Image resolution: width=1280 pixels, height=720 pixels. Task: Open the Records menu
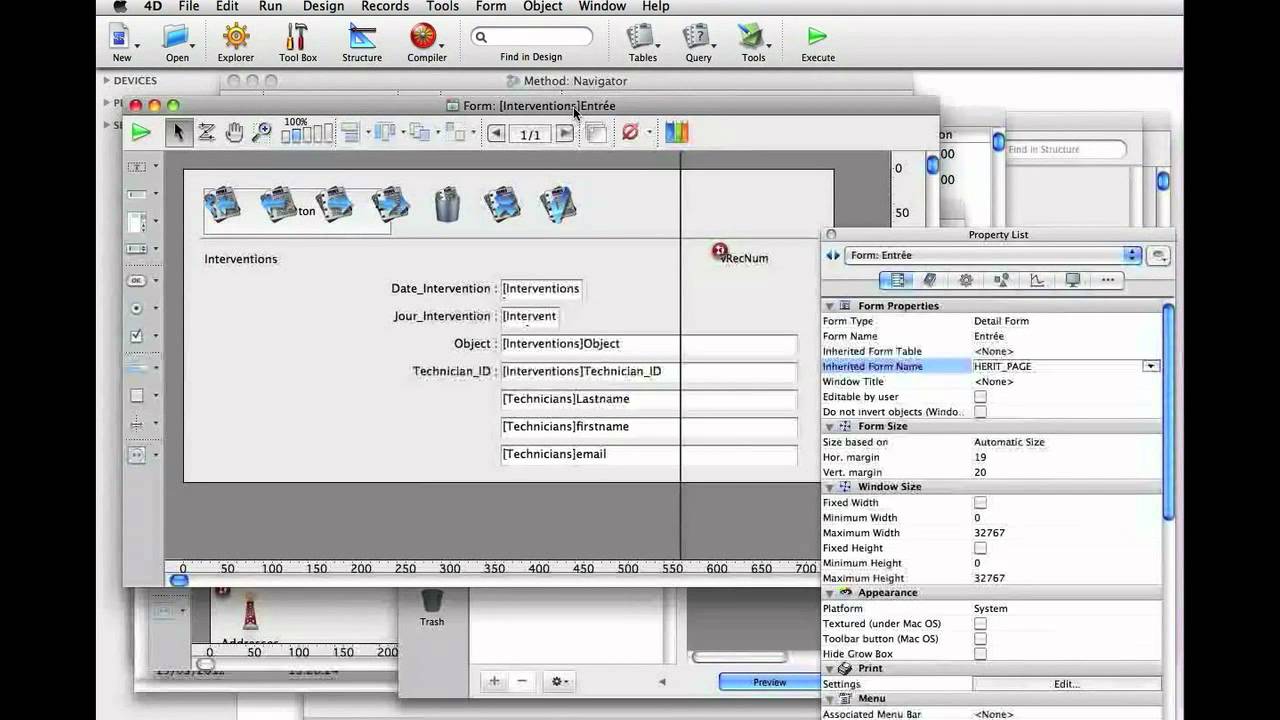click(x=385, y=6)
